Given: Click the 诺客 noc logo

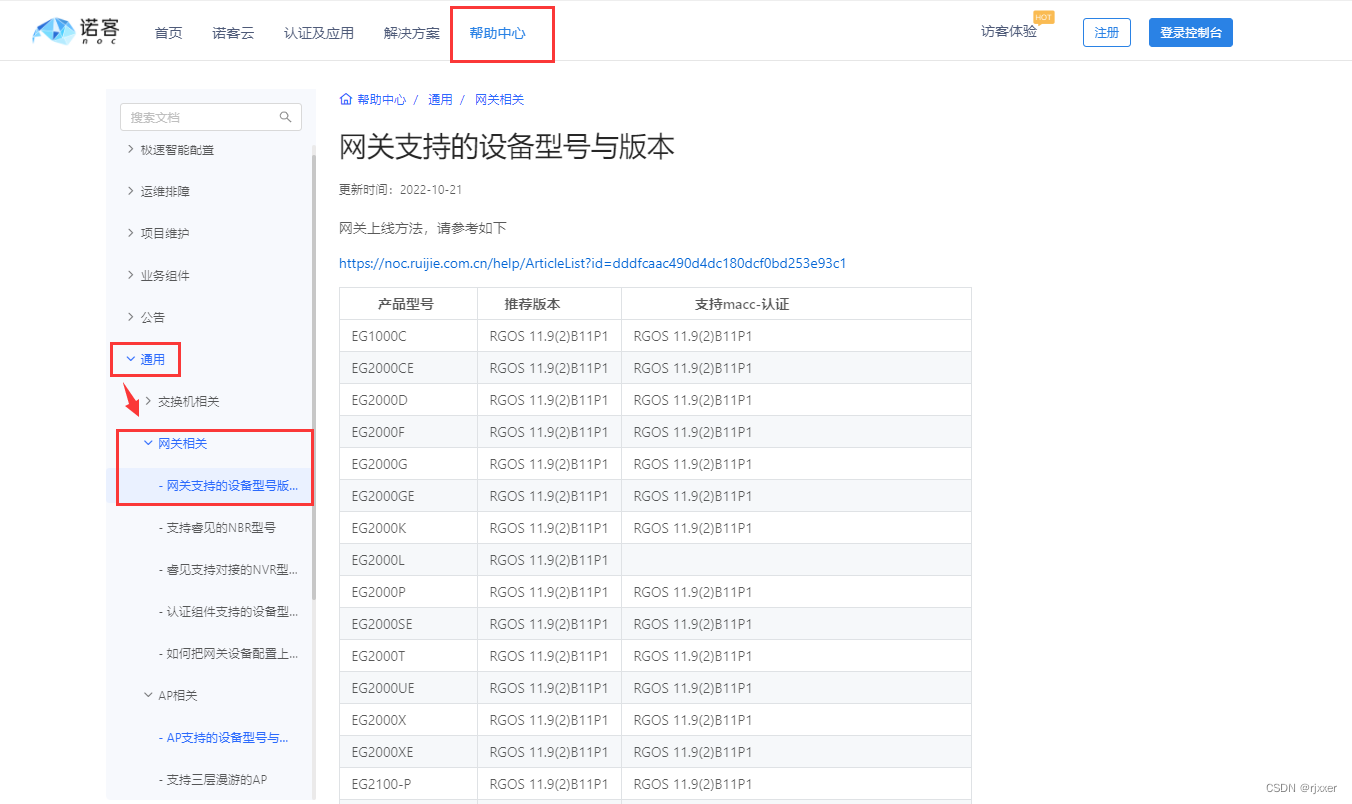Looking at the screenshot, I should [75, 32].
